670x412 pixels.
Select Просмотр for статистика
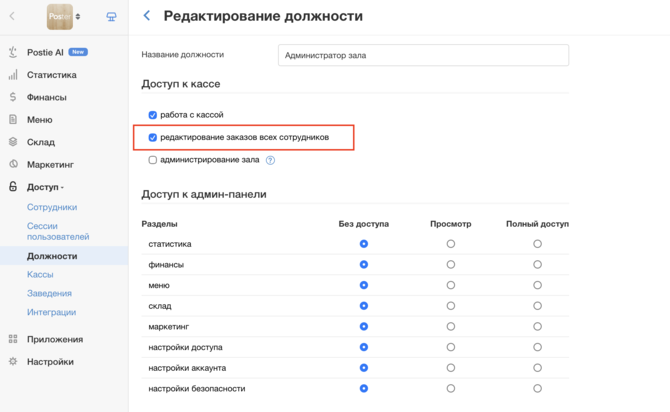click(450, 244)
